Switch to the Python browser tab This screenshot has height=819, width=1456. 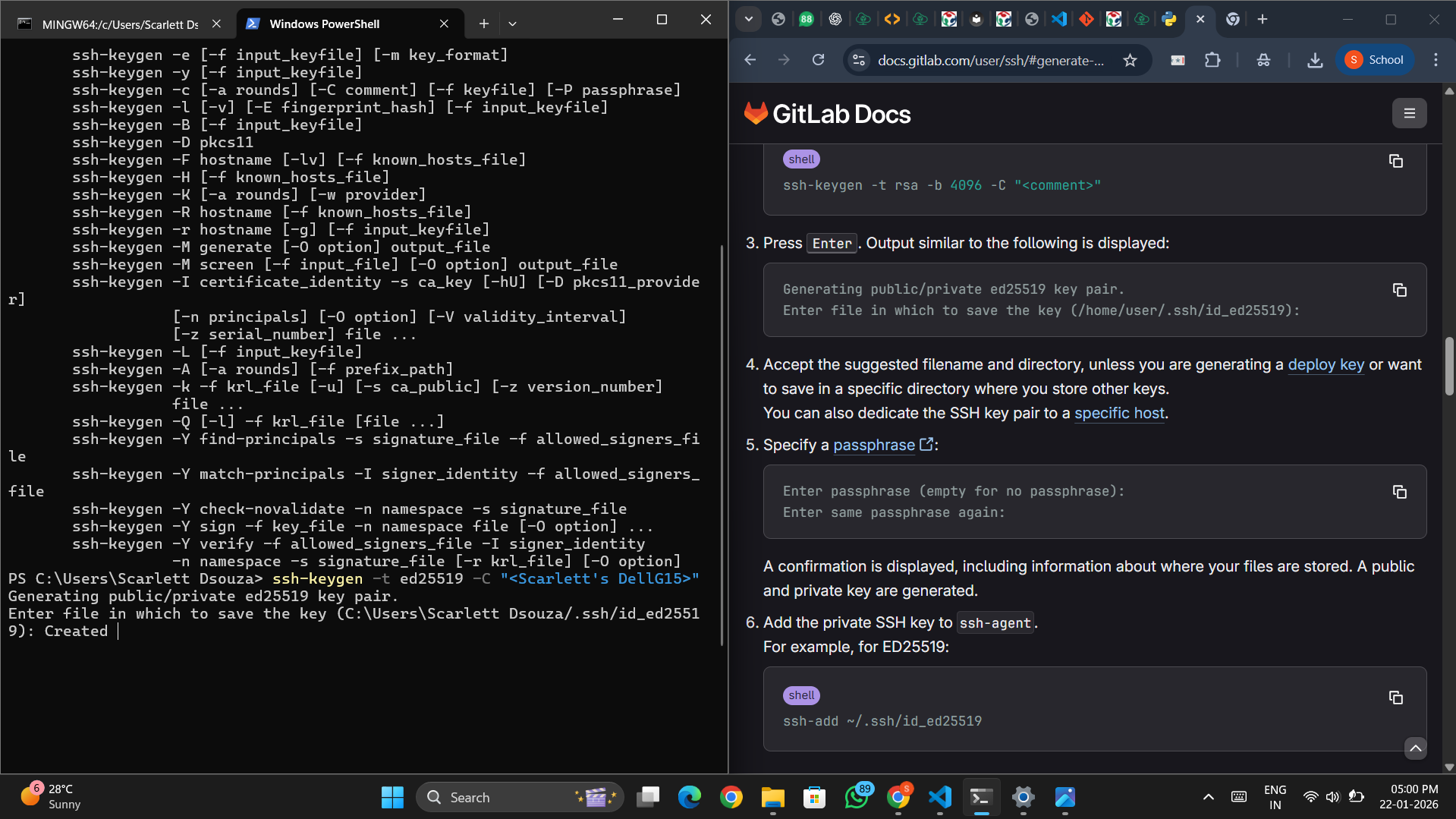pyautogui.click(x=1169, y=19)
